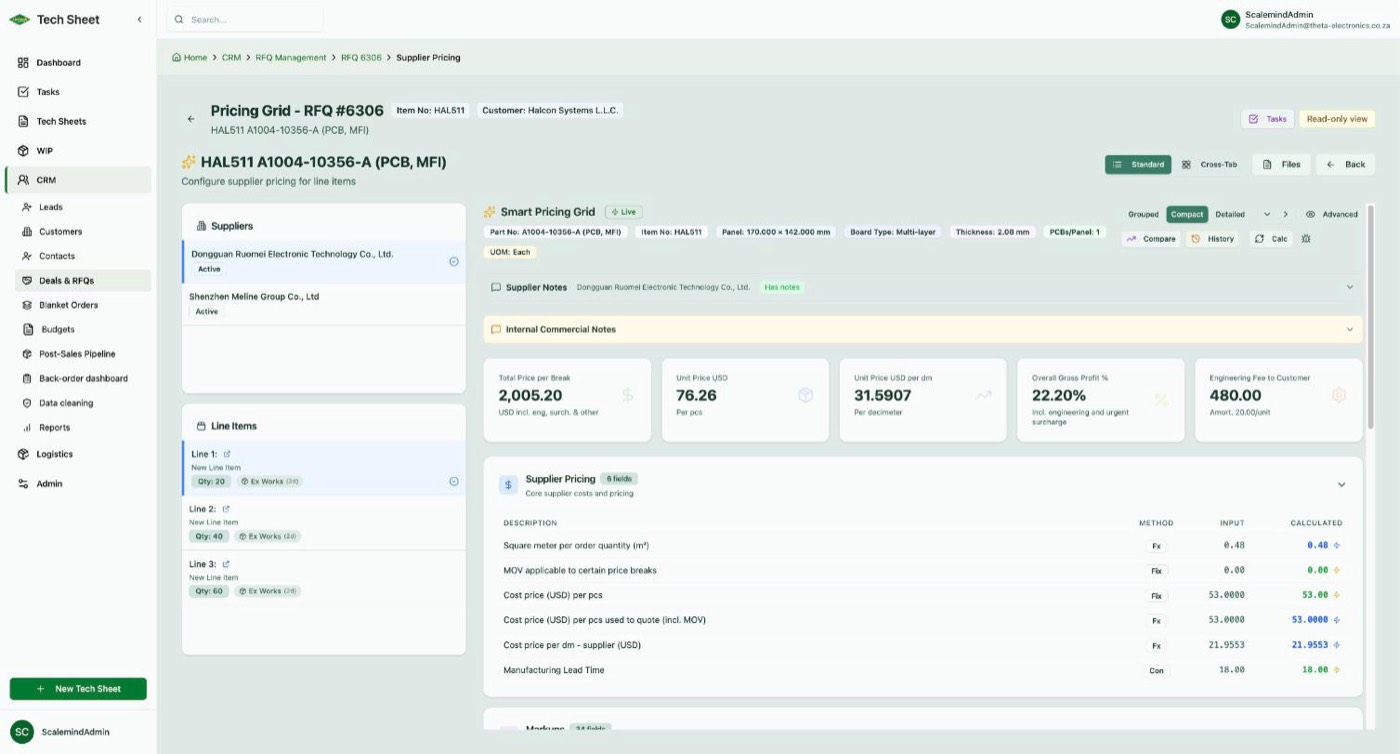Open the Dashboard icon in sidebar

pyautogui.click(x=23, y=63)
